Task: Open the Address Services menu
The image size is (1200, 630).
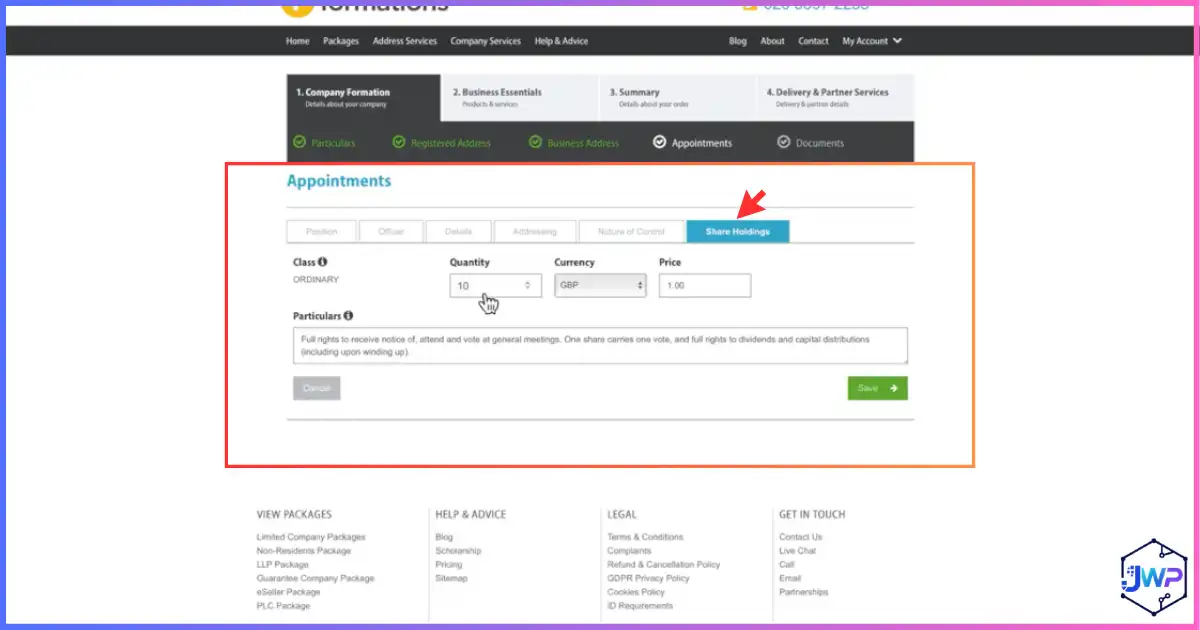Action: [x=405, y=41]
